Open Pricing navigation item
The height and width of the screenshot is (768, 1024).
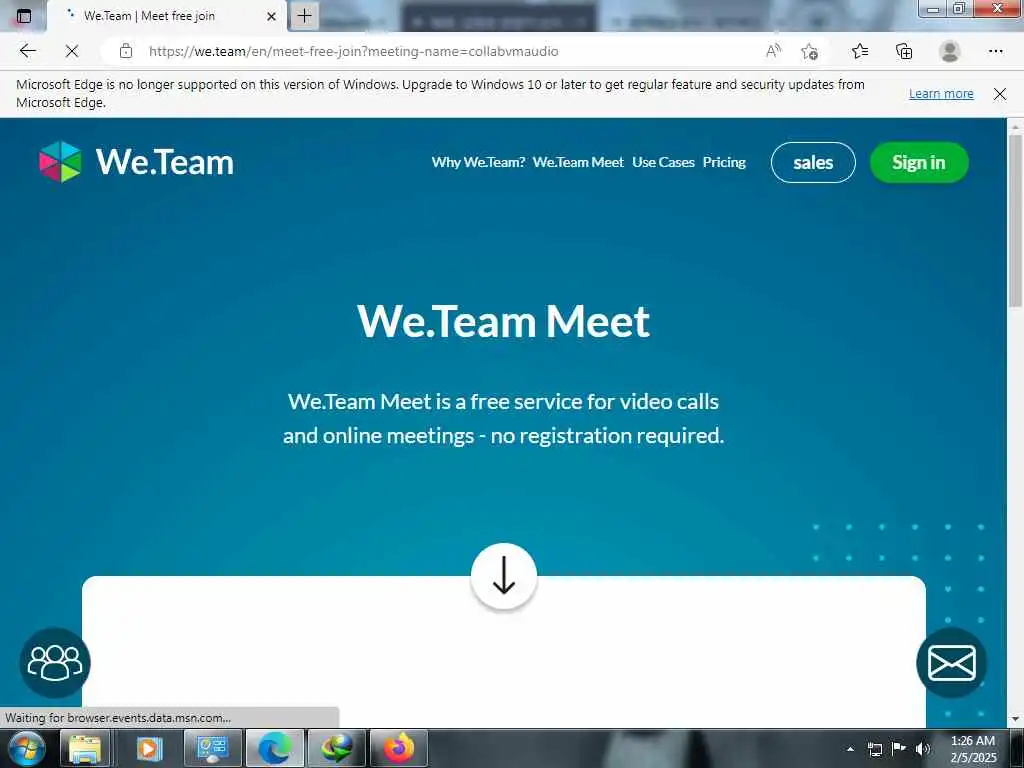pos(724,162)
